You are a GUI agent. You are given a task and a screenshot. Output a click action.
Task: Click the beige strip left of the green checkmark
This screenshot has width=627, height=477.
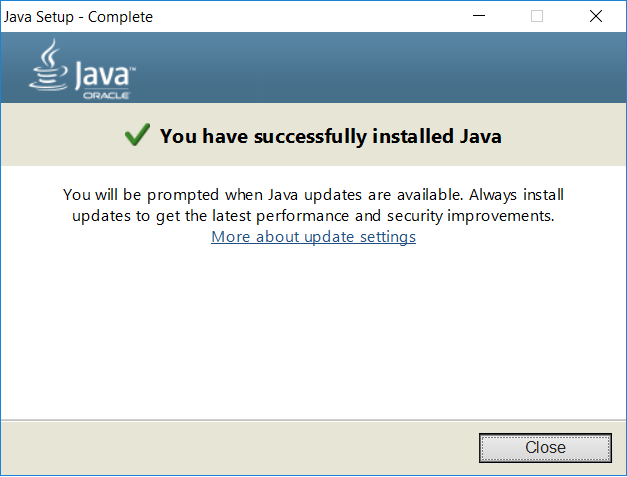pyautogui.click(x=62, y=135)
